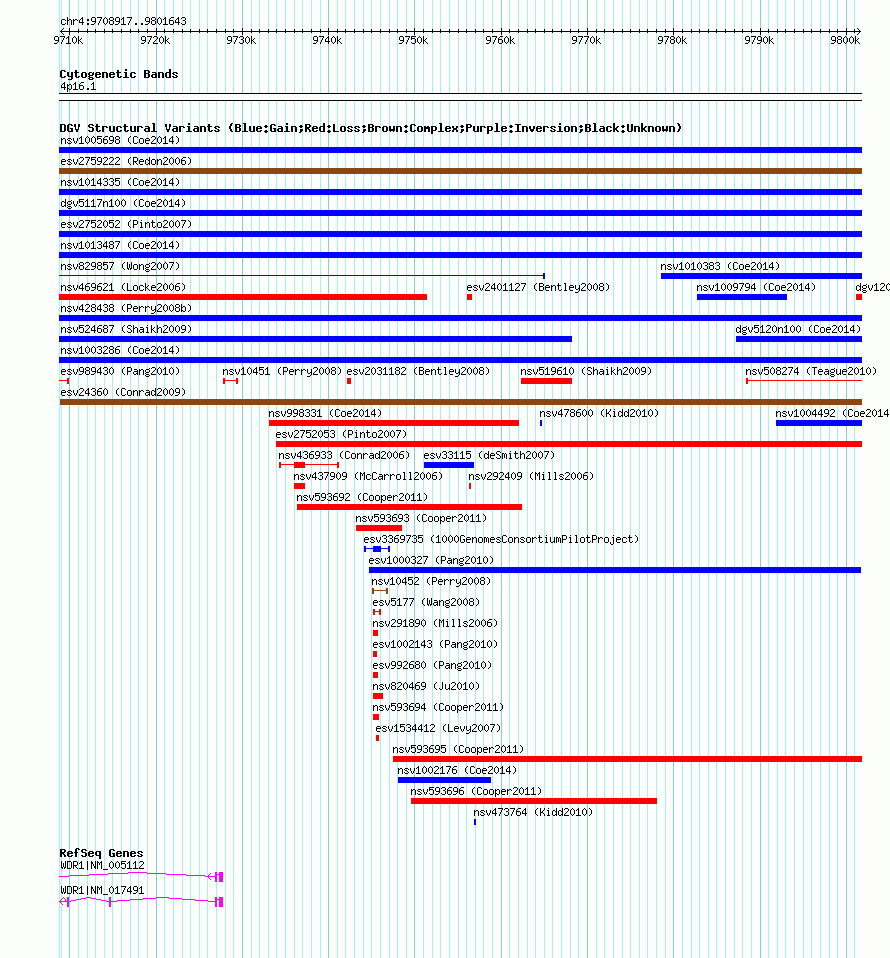Open the esv992680 (Pang2010) label

(x=432, y=665)
